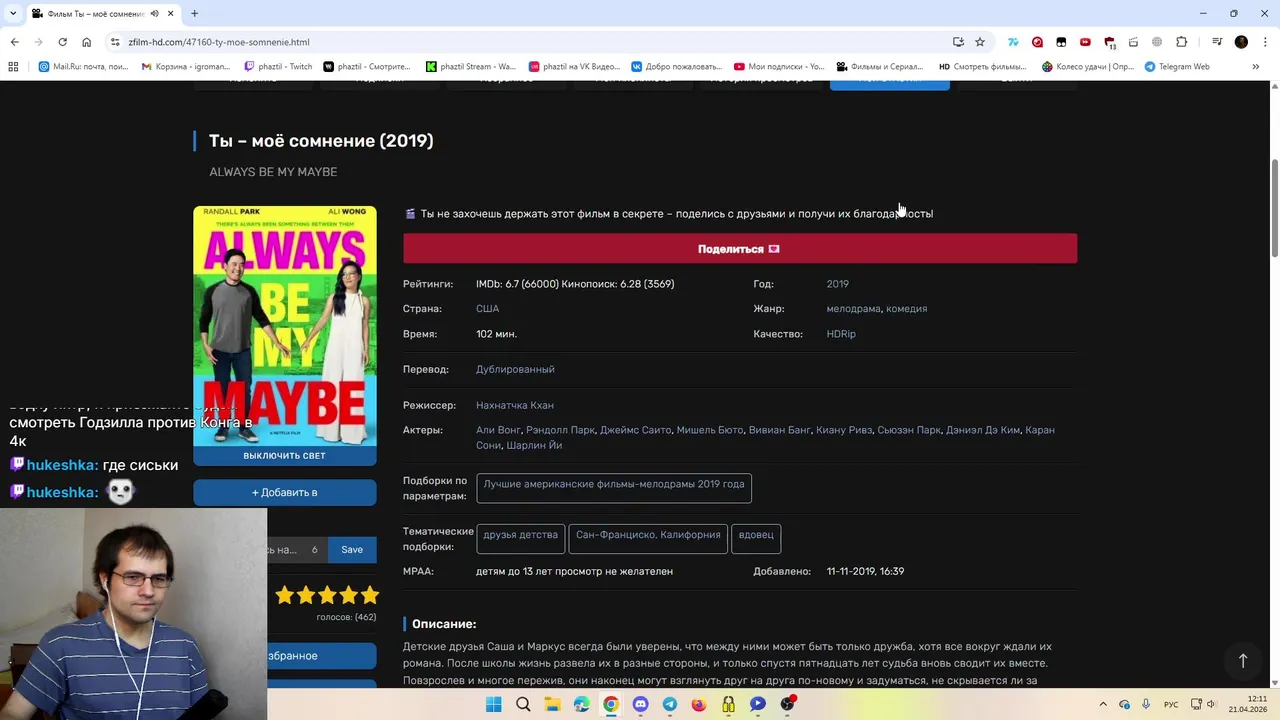Image resolution: width=1280 pixels, height=720 pixels.
Task: Open the США country link
Action: (x=487, y=309)
